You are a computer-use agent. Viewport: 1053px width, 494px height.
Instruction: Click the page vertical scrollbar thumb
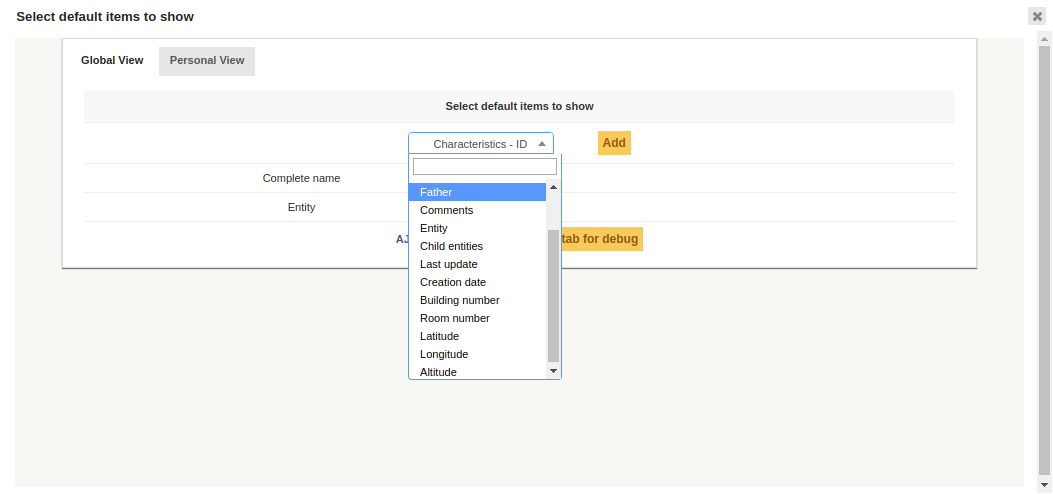tap(1044, 260)
